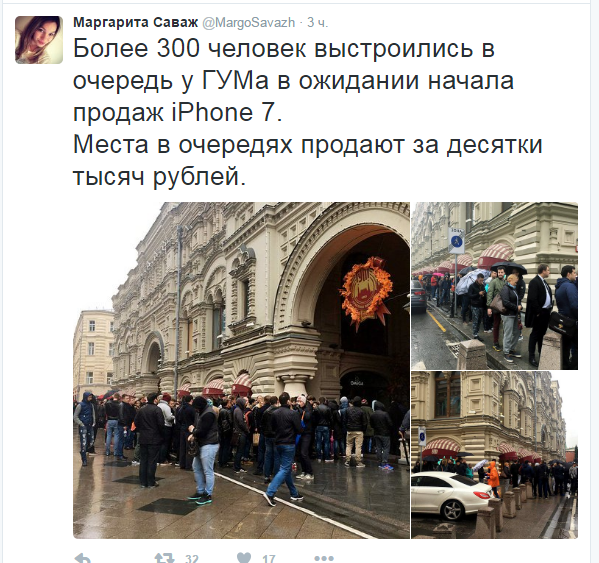Click the retweet count 32

pos(192,559)
